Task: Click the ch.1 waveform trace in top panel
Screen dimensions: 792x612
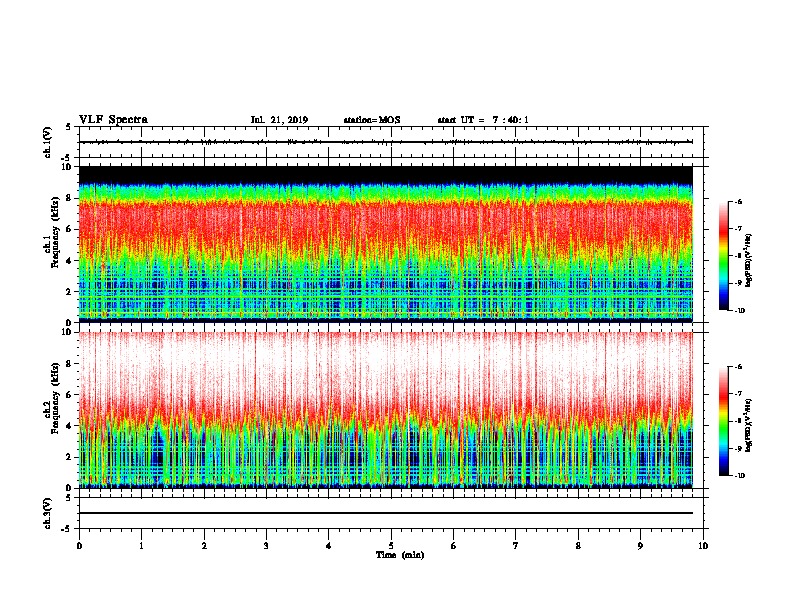Action: pyautogui.click(x=386, y=142)
